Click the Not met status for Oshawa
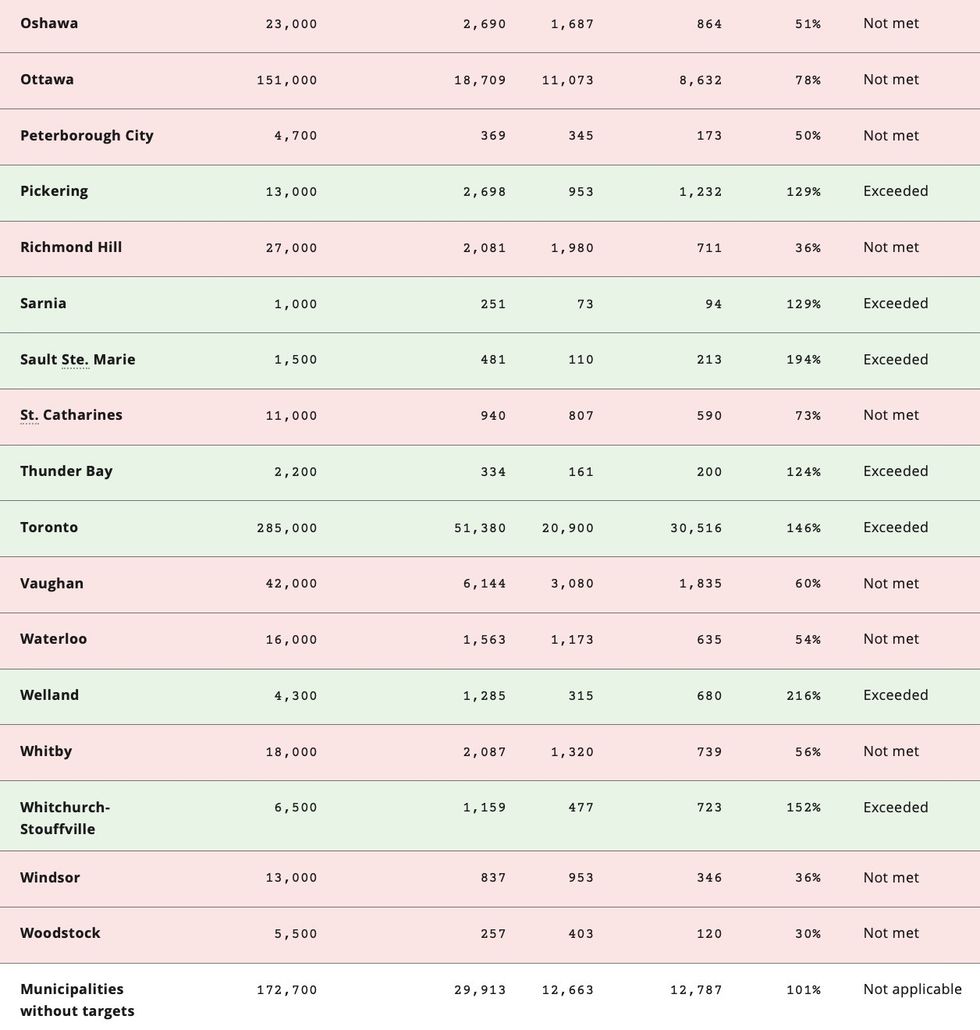Screen dimensions: 980x1030 click(891, 23)
